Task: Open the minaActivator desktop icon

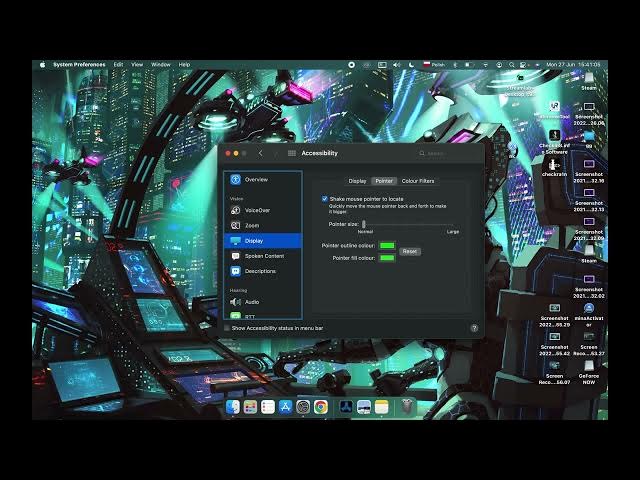Action: pyautogui.click(x=589, y=315)
